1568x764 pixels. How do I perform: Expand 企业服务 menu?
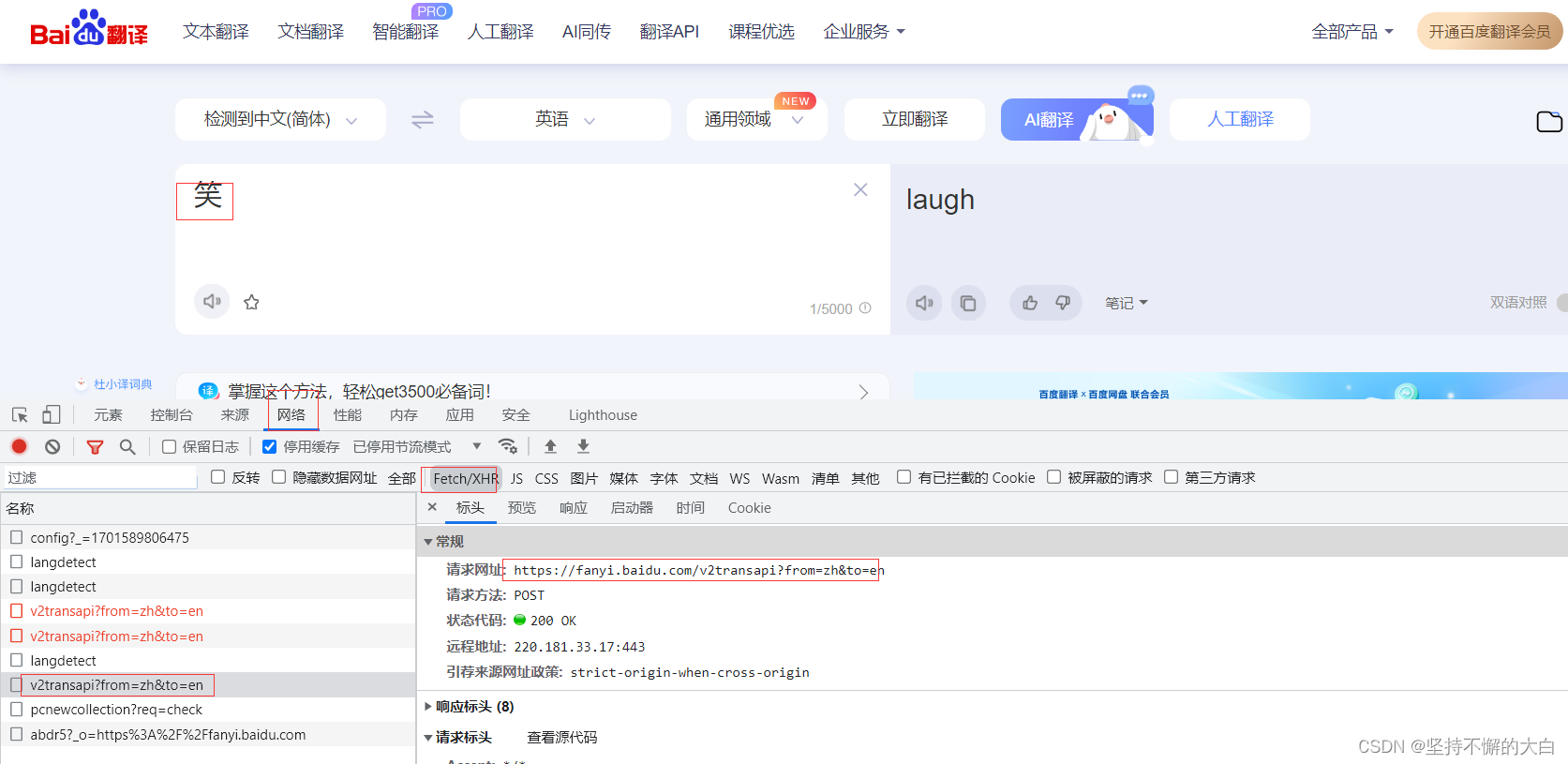click(x=864, y=32)
